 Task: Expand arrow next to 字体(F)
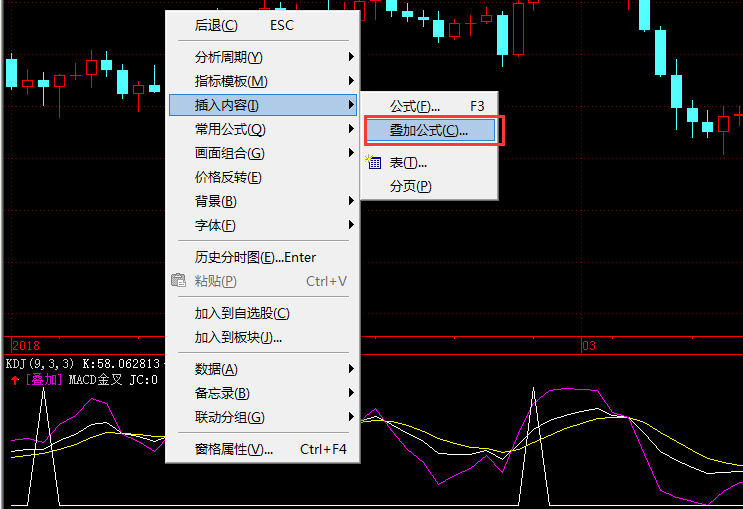[351, 225]
